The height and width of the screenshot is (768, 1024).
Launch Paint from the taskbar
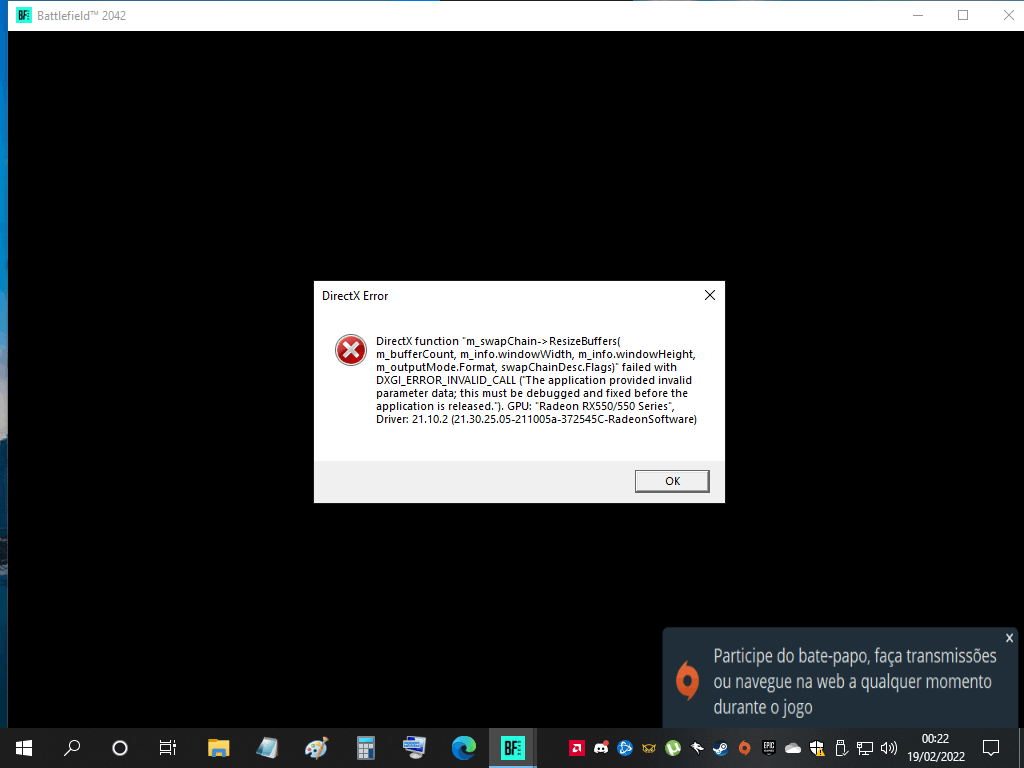(316, 748)
